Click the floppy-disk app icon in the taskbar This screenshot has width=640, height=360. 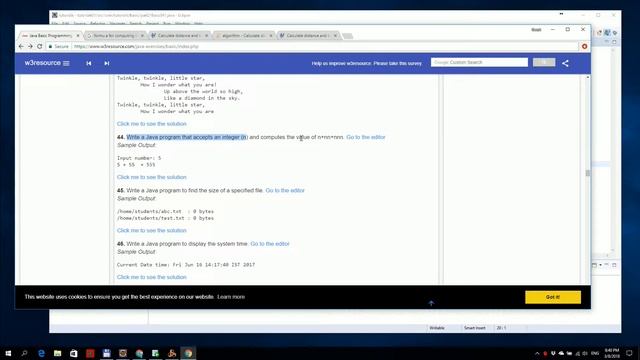(107, 353)
